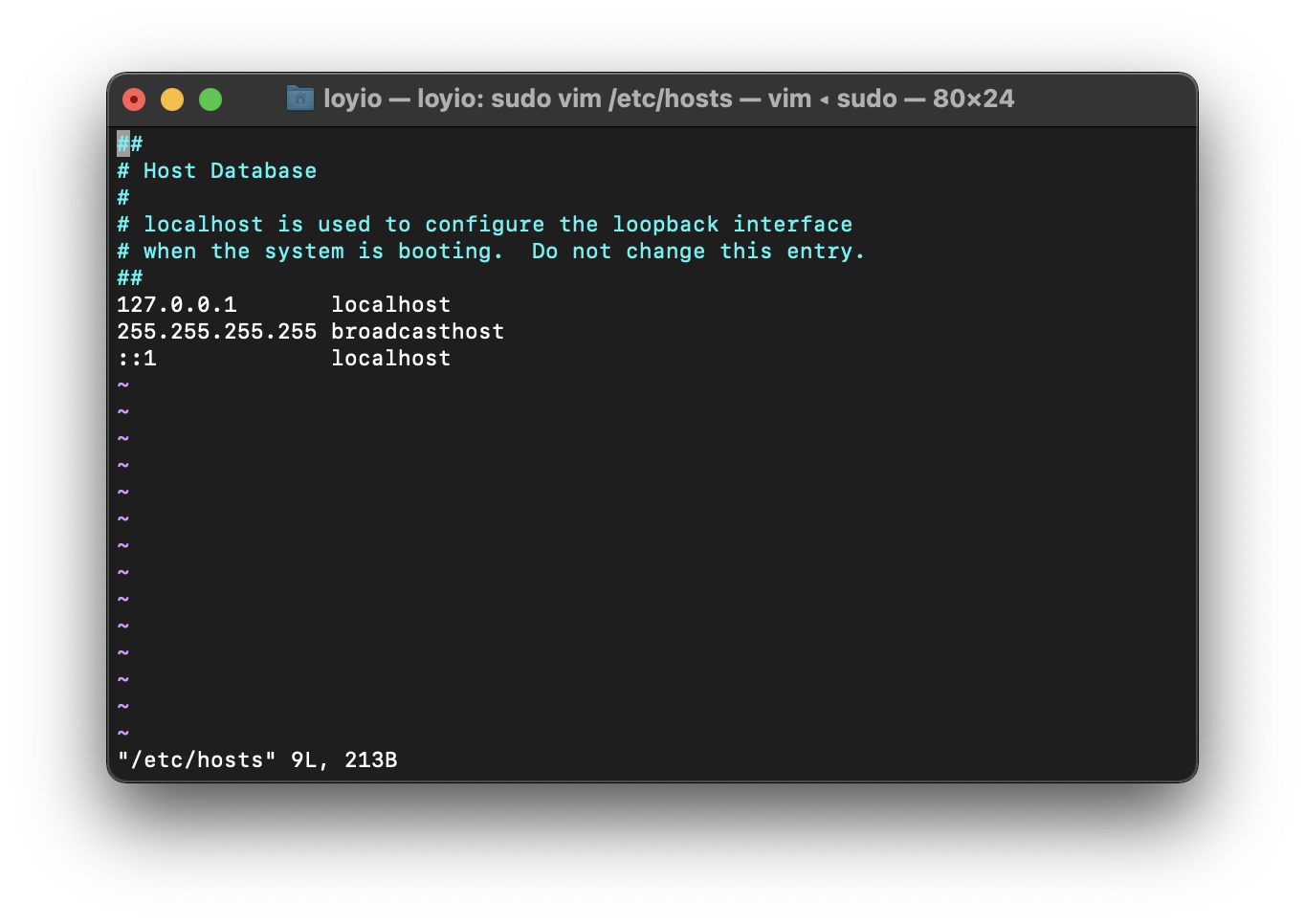
Task: Click the word 'loopback' in the comment
Action: (x=666, y=225)
